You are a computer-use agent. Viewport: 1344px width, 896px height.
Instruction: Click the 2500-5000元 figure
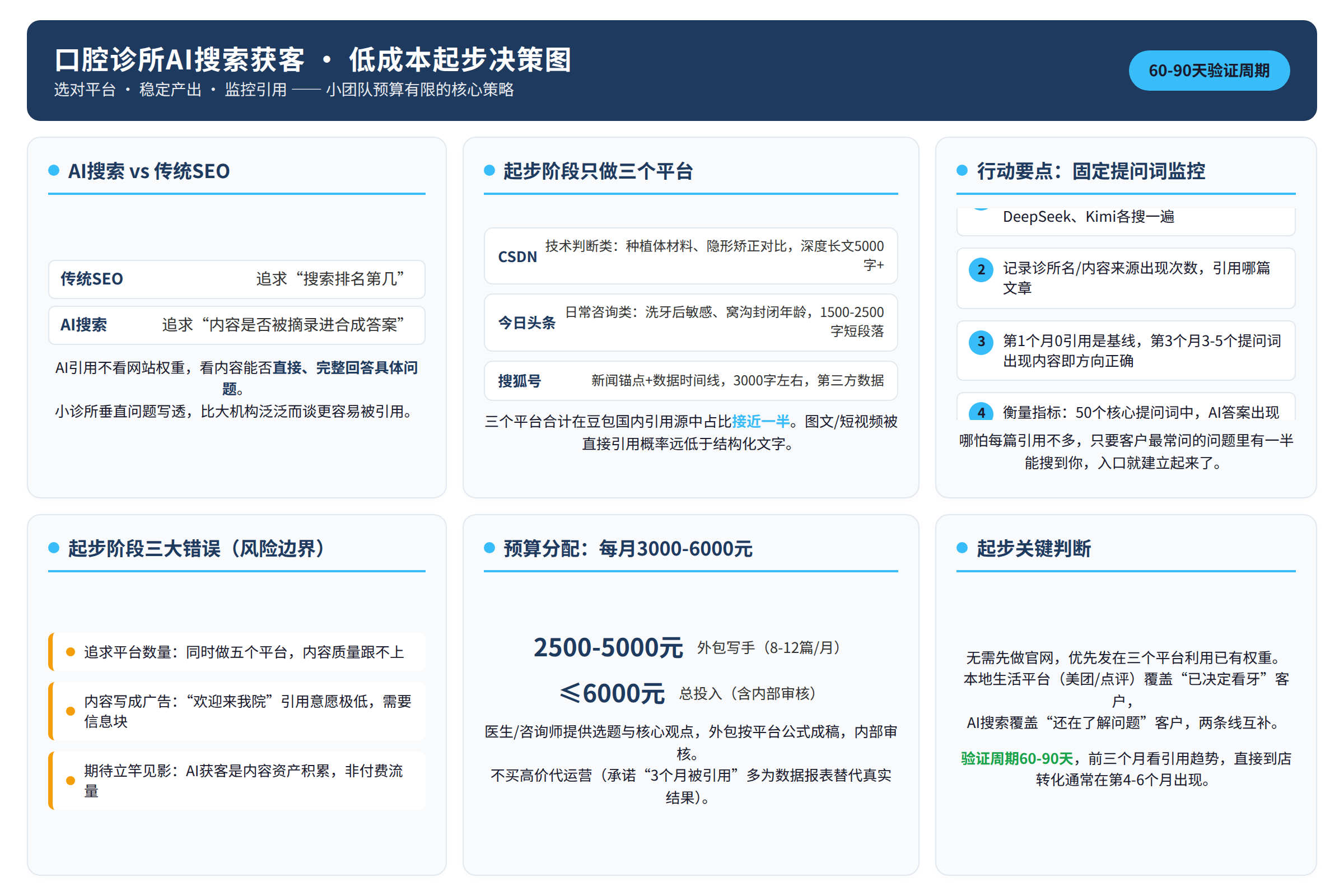[608, 647]
